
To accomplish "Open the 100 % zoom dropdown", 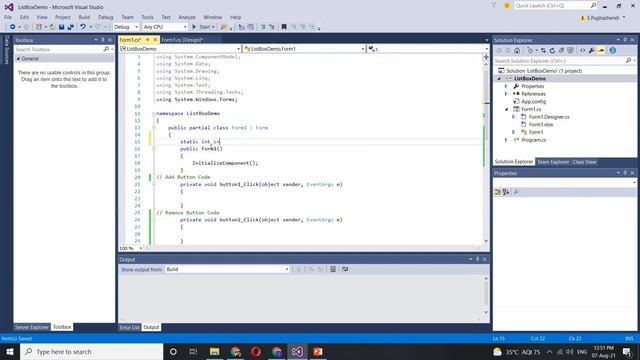I will (x=131, y=248).
